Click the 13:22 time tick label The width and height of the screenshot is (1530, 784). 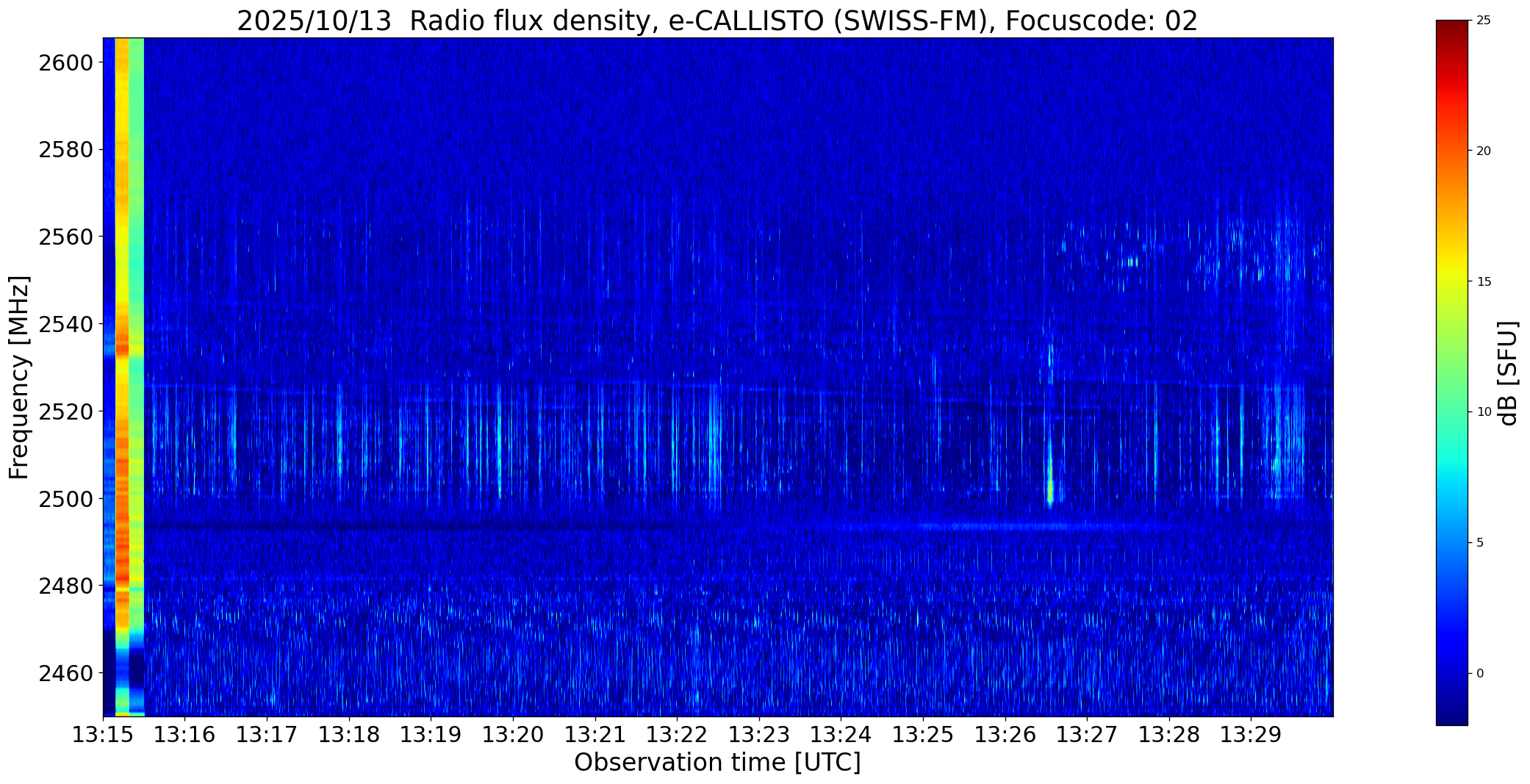click(x=677, y=735)
